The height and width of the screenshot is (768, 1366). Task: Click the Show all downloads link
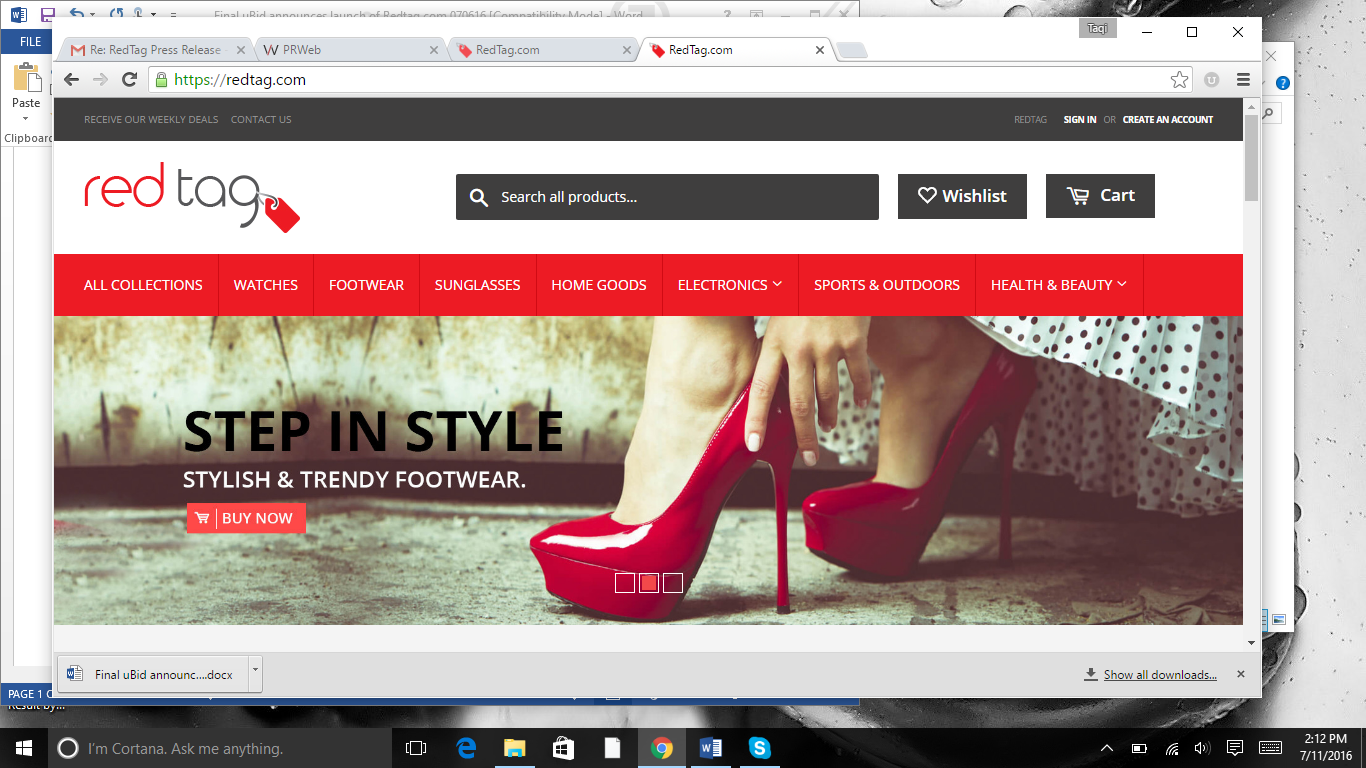click(x=1160, y=675)
